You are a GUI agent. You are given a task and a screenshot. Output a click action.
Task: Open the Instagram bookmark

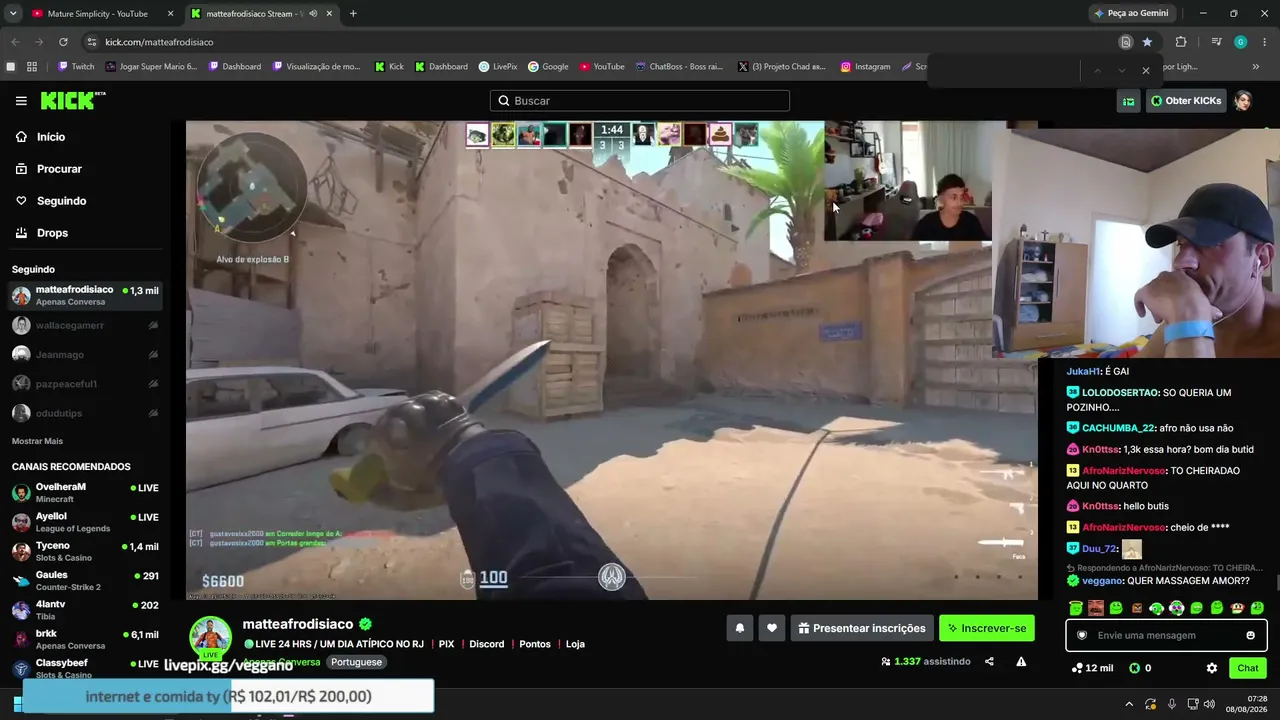865,67
